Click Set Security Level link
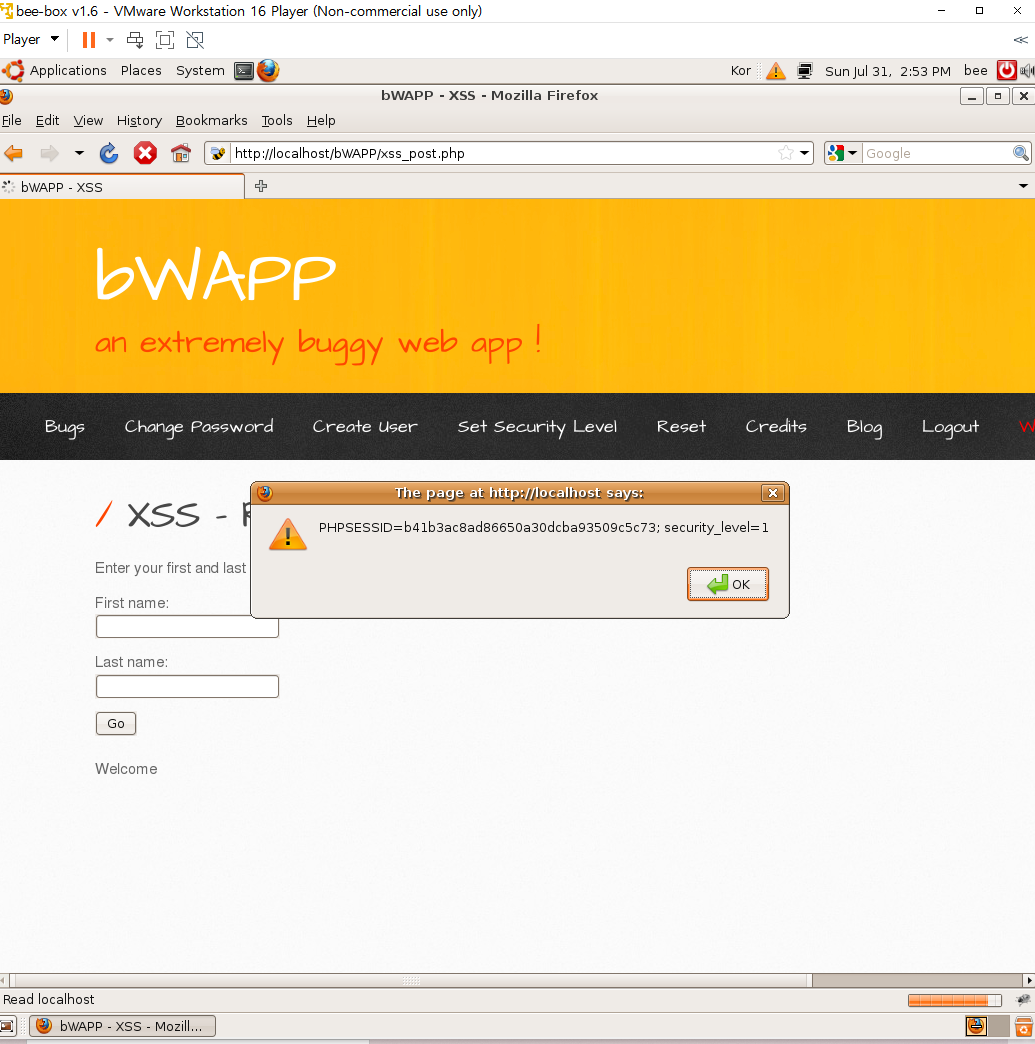This screenshot has height=1044, width=1035. [x=537, y=427]
